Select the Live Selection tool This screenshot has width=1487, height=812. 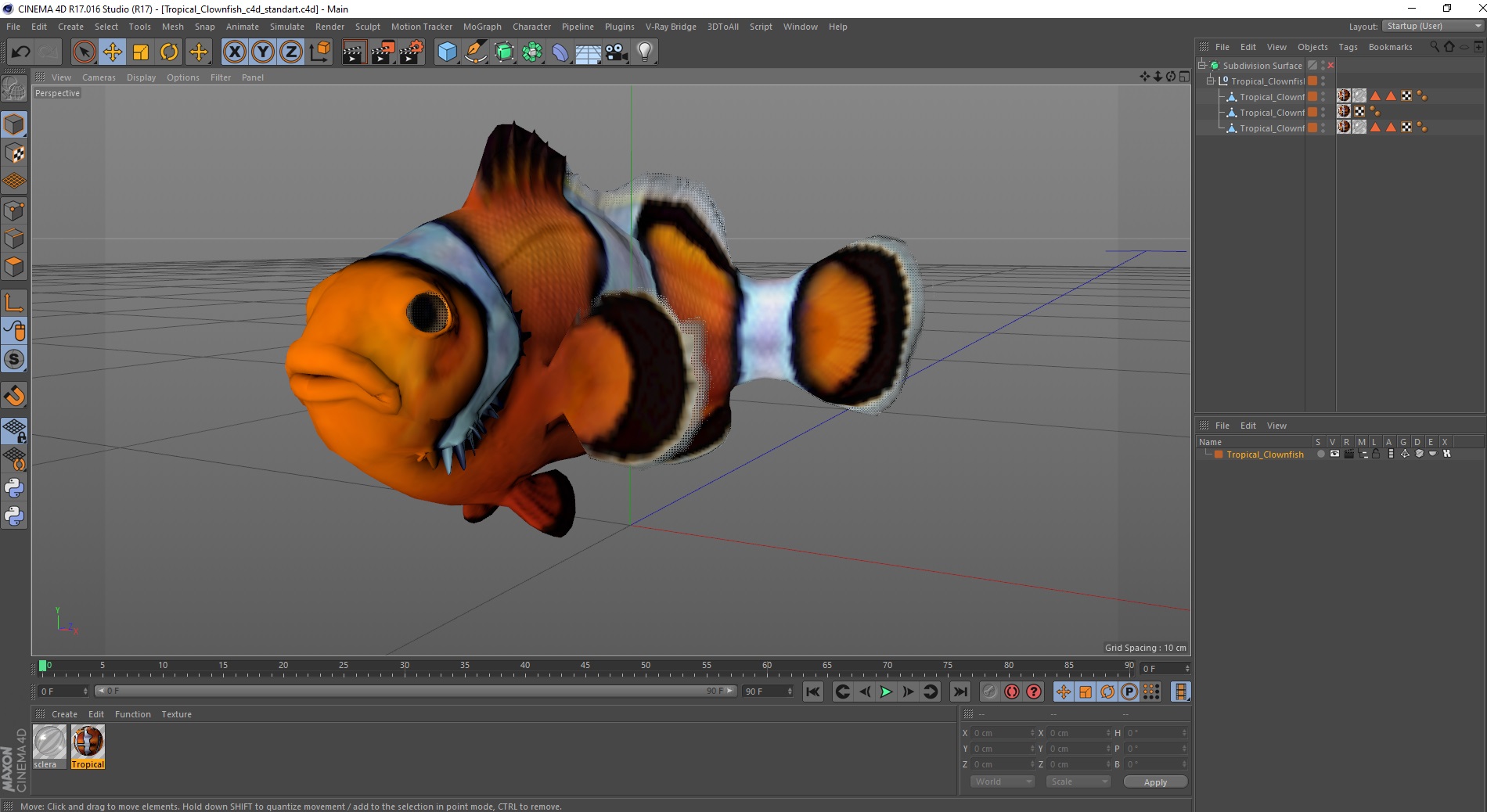point(84,52)
